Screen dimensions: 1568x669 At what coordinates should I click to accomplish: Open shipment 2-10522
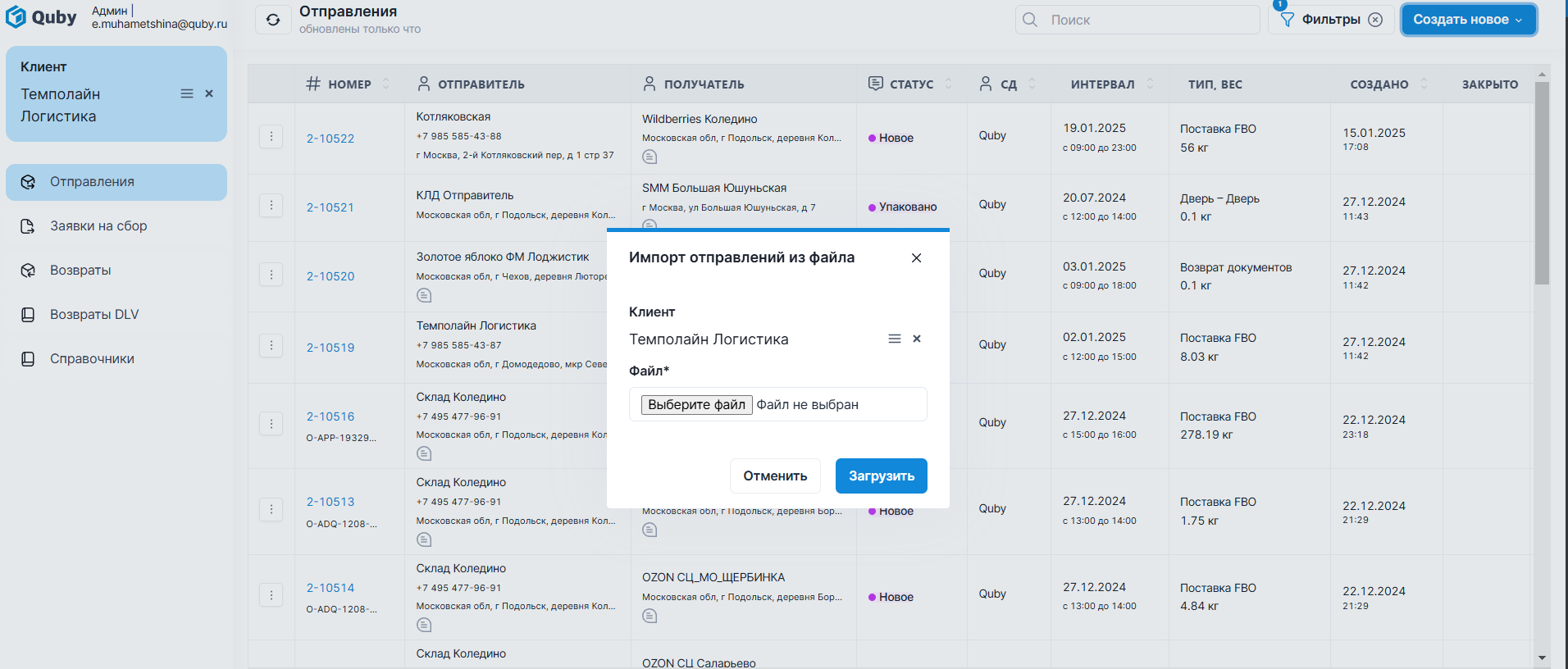(330, 139)
